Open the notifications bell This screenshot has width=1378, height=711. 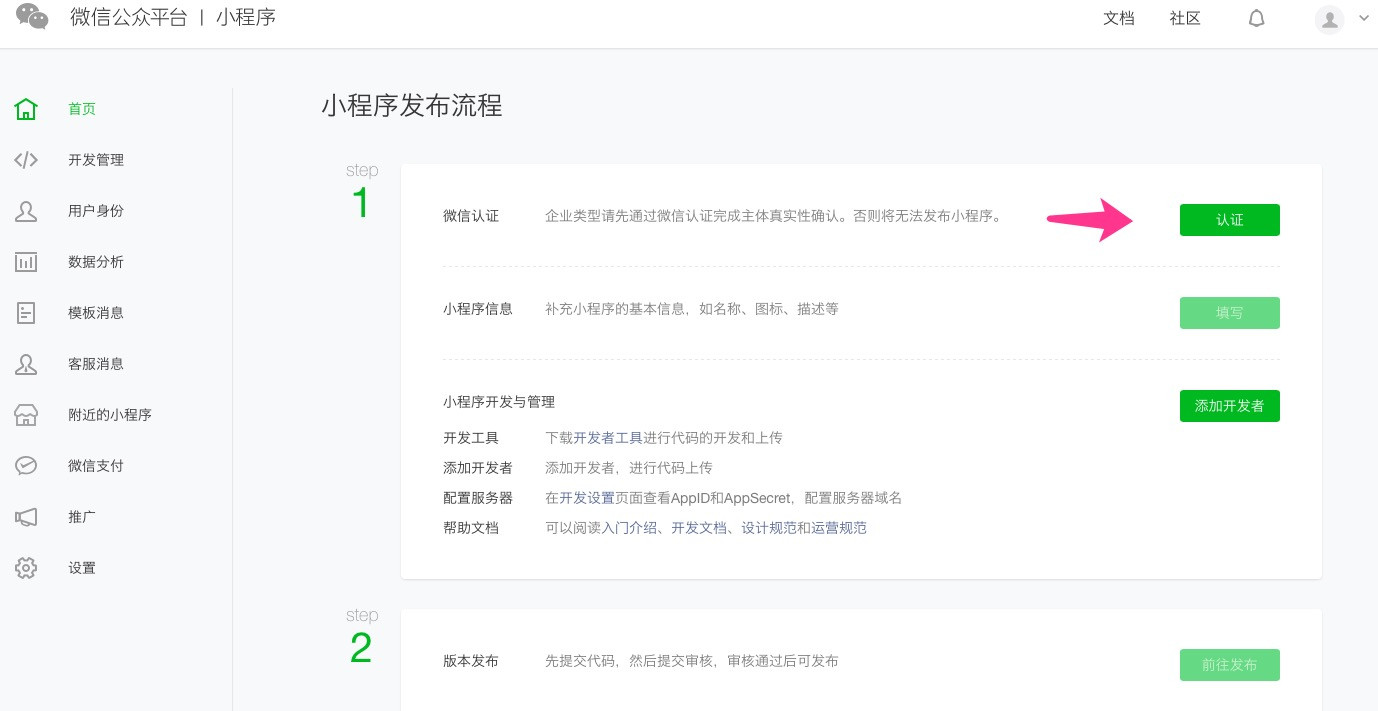click(x=1257, y=18)
